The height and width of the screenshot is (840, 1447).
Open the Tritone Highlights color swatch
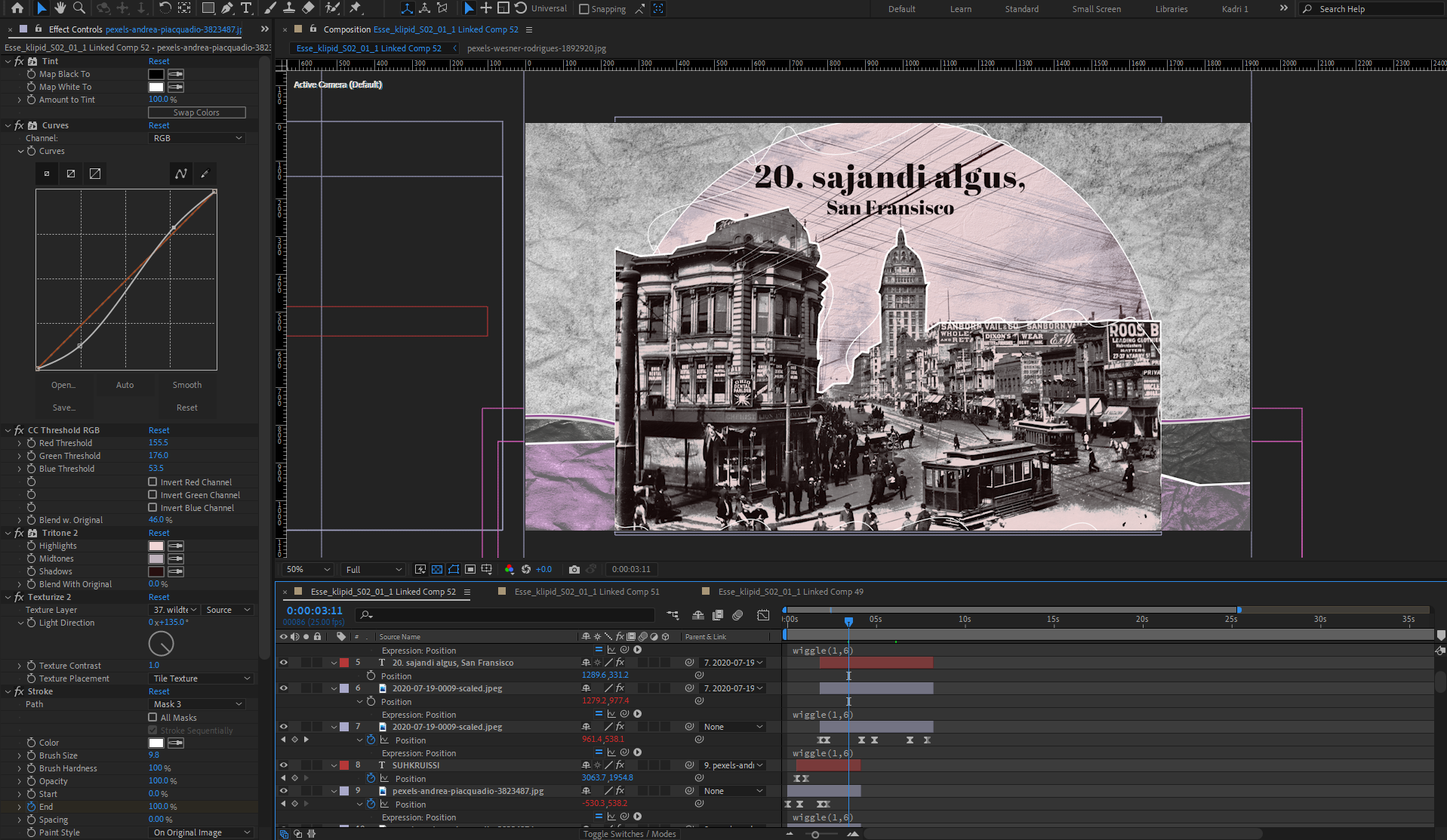pyautogui.click(x=155, y=546)
